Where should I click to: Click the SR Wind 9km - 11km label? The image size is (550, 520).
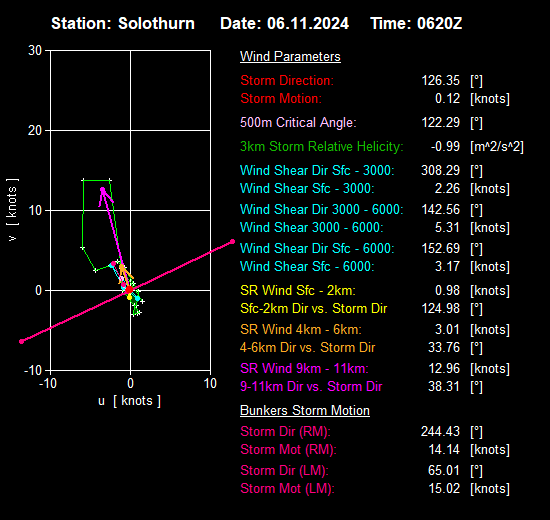pyautogui.click(x=304, y=368)
